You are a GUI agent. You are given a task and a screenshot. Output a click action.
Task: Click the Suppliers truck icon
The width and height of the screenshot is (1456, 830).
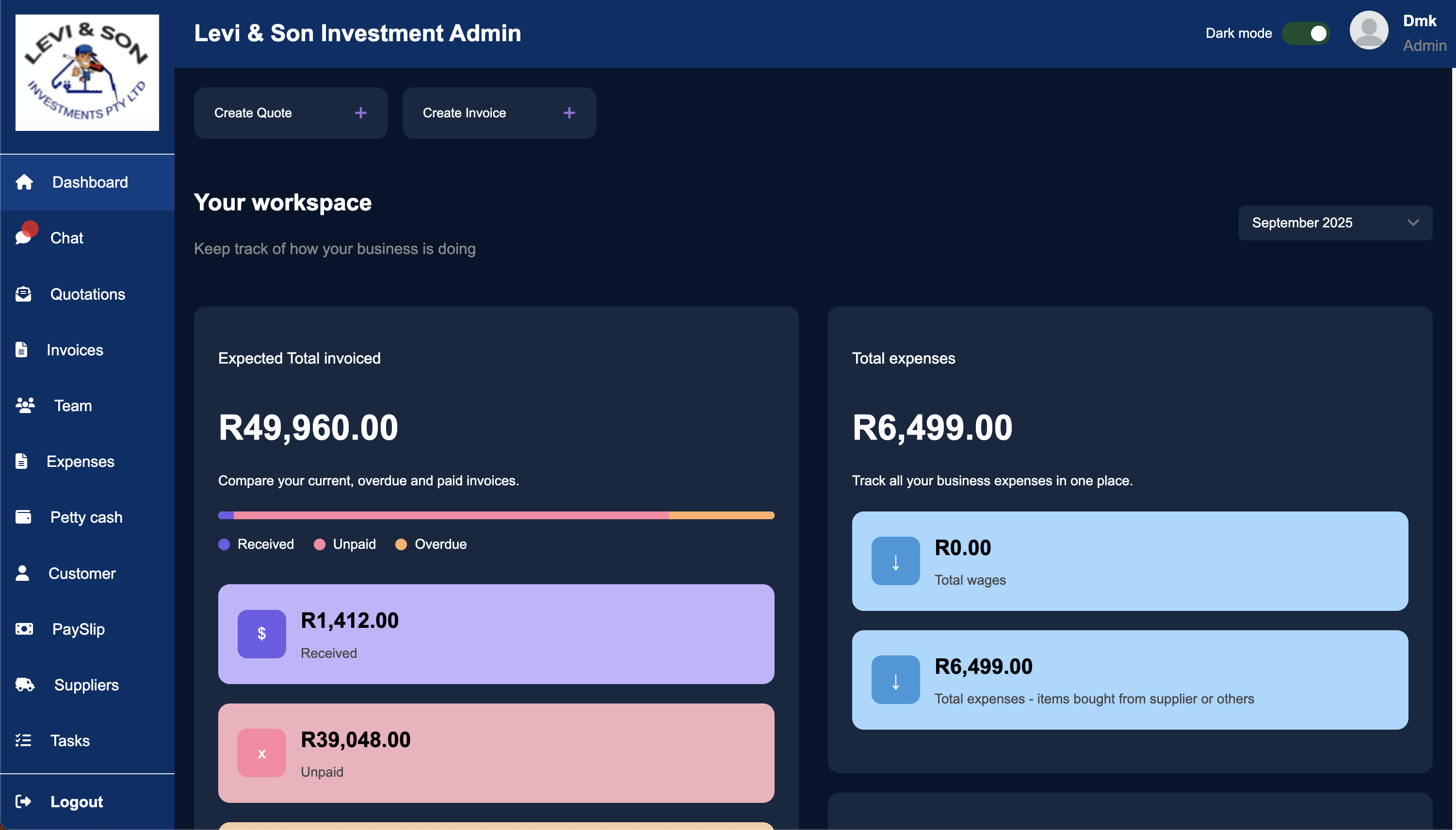(x=25, y=685)
